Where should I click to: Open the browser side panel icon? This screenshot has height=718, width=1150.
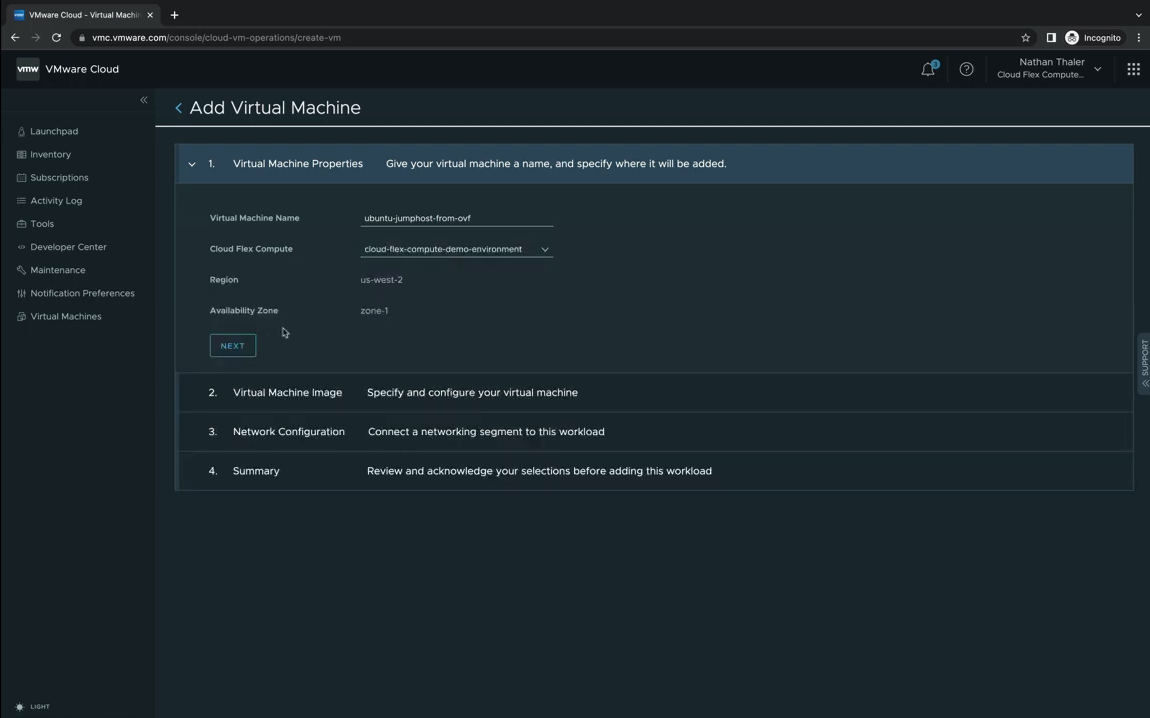(1051, 37)
